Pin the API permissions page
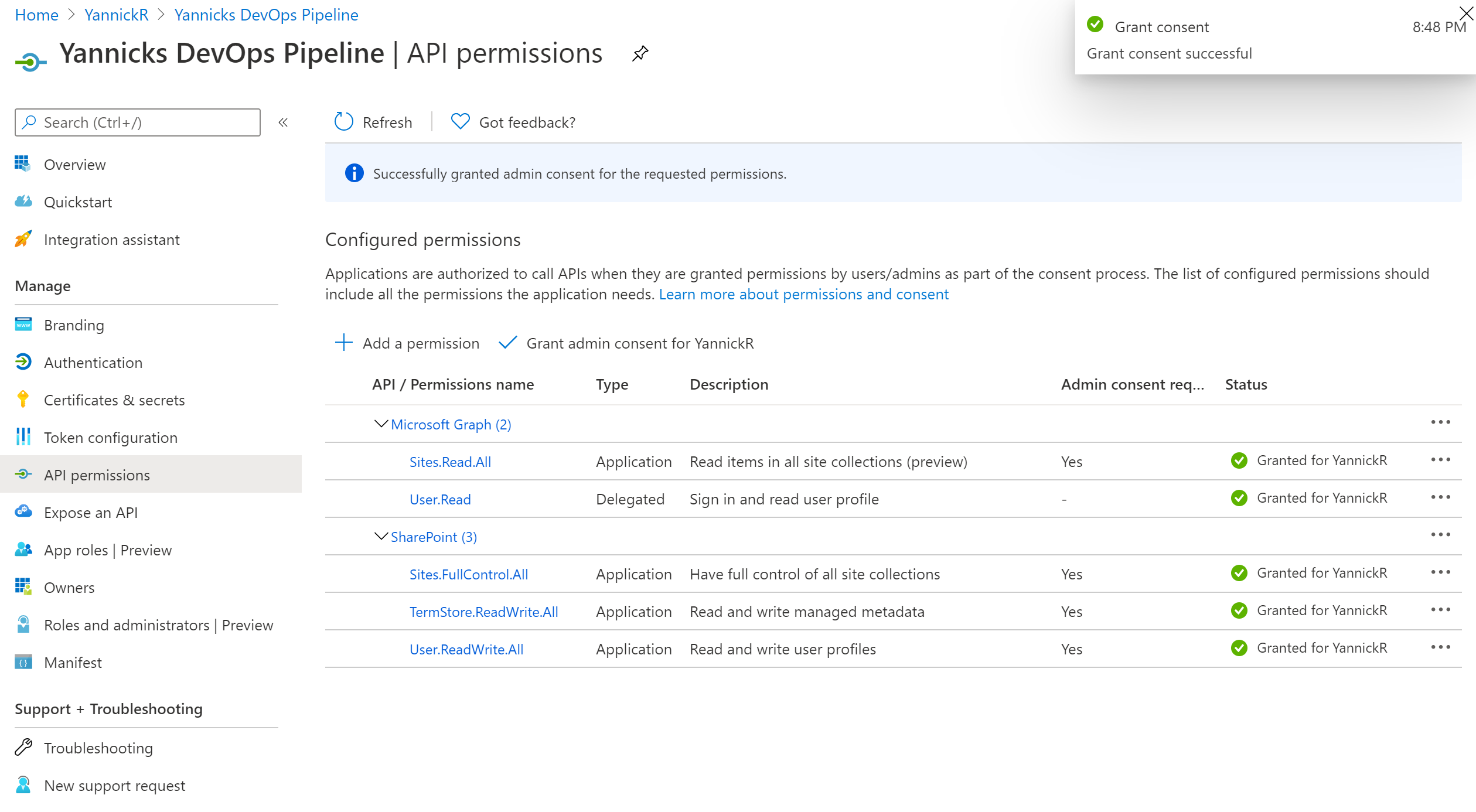This screenshot has width=1476, height=812. click(640, 54)
